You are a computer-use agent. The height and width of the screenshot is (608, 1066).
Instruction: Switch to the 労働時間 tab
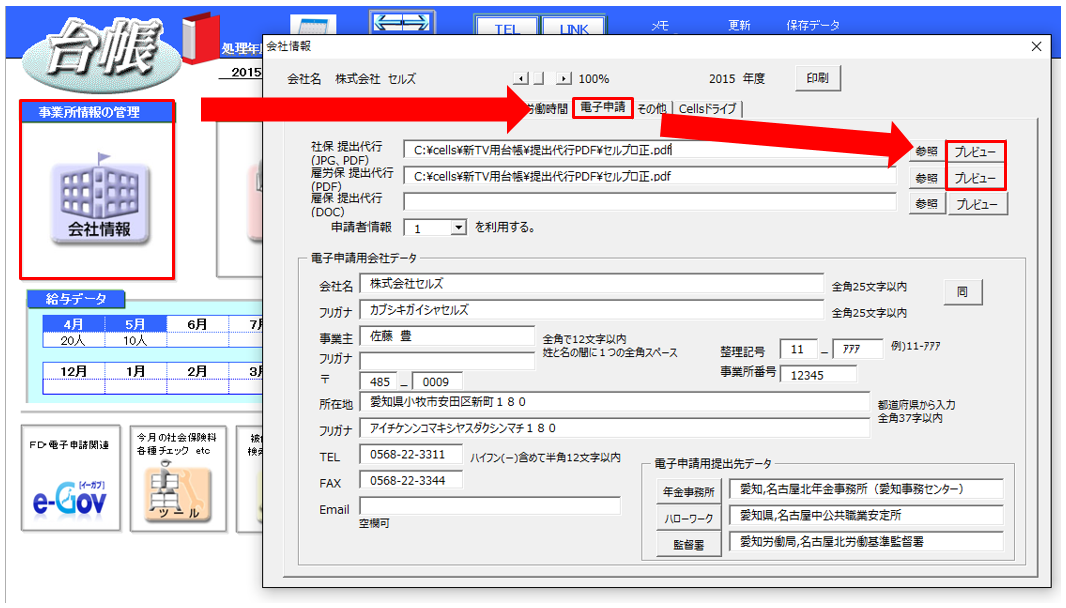pyautogui.click(x=547, y=109)
